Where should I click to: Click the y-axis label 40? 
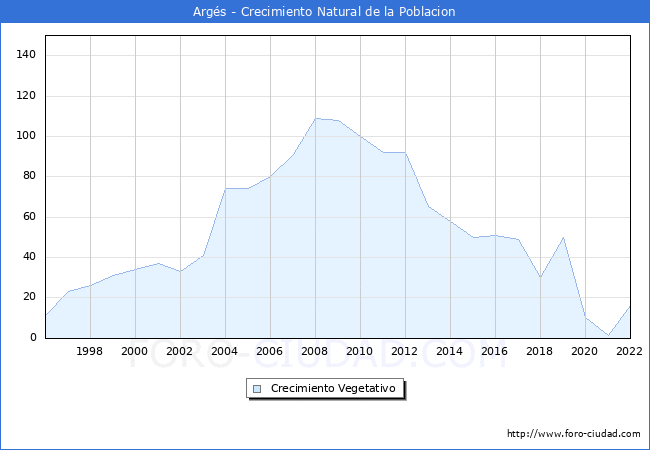pos(29,256)
